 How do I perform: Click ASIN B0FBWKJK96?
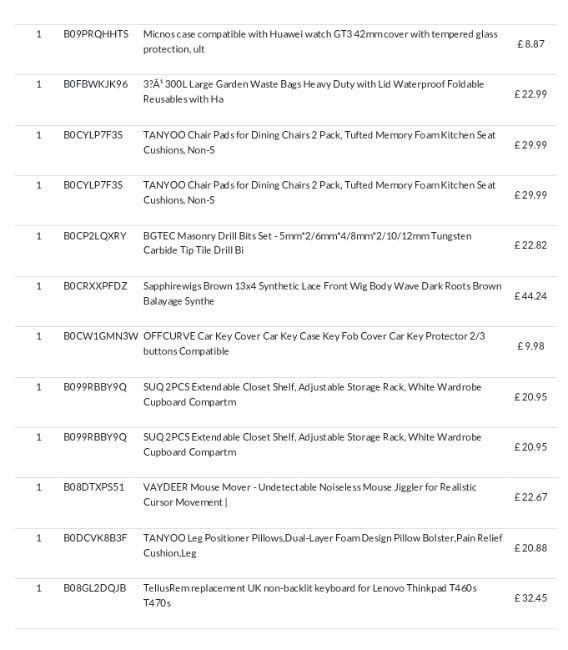point(95,84)
